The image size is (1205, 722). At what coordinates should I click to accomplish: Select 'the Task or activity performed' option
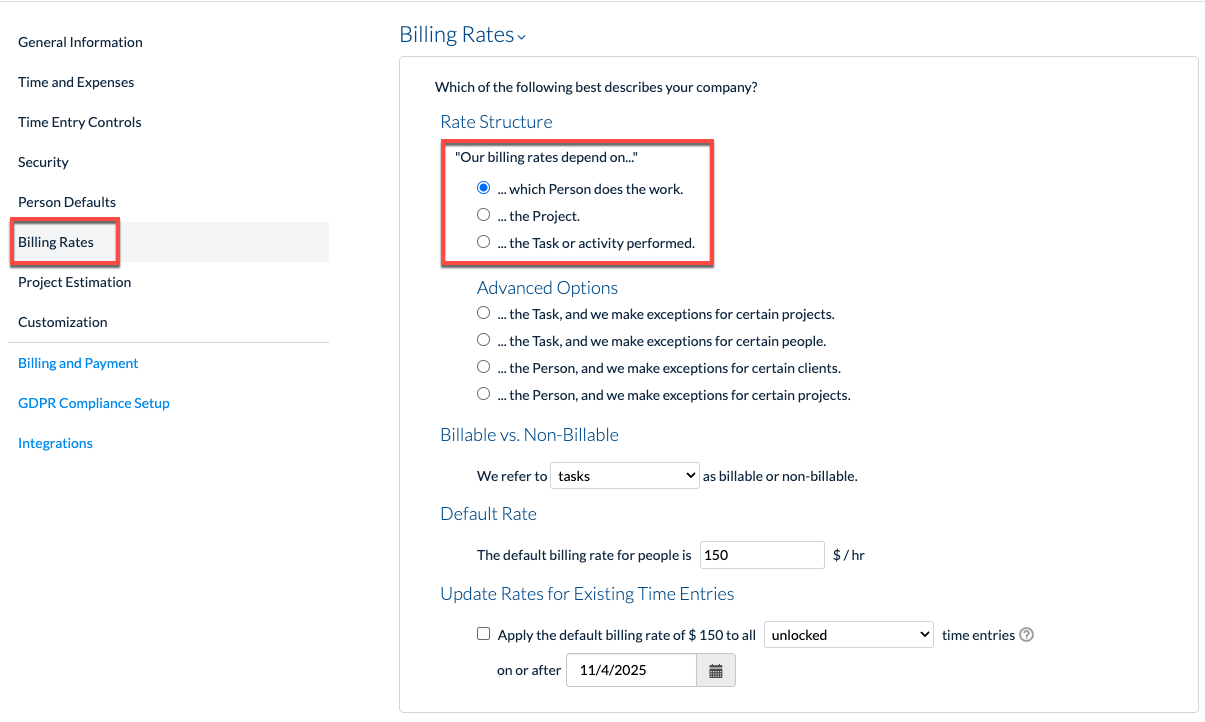click(484, 242)
